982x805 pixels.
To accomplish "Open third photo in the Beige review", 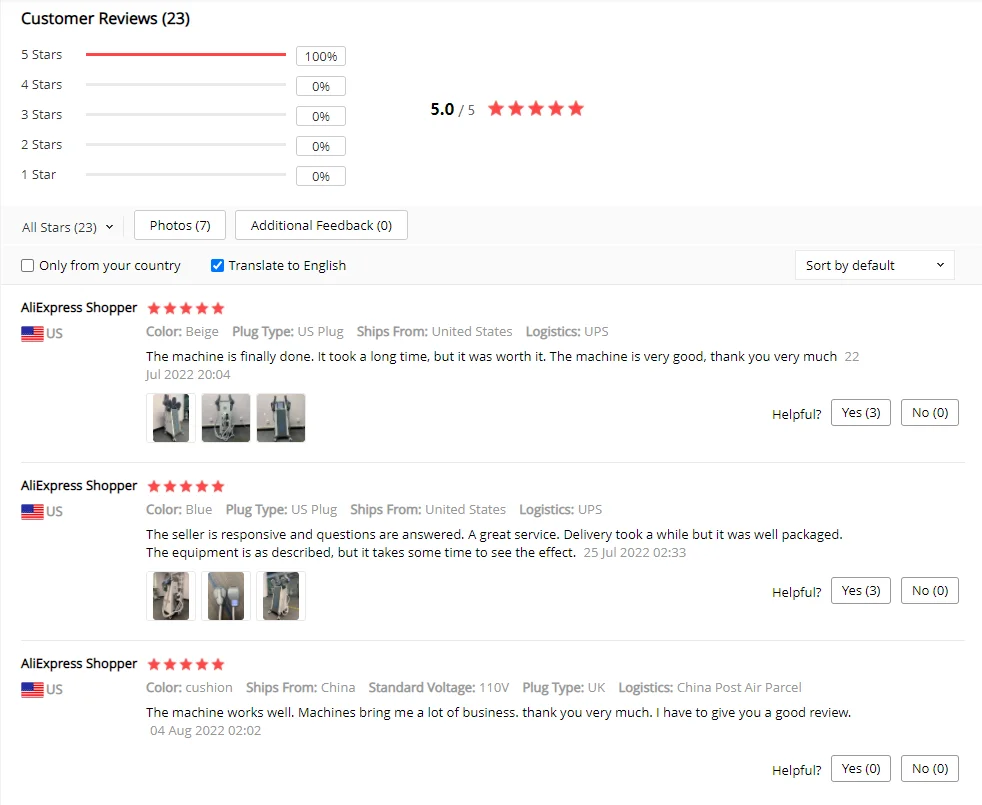I will 281,418.
